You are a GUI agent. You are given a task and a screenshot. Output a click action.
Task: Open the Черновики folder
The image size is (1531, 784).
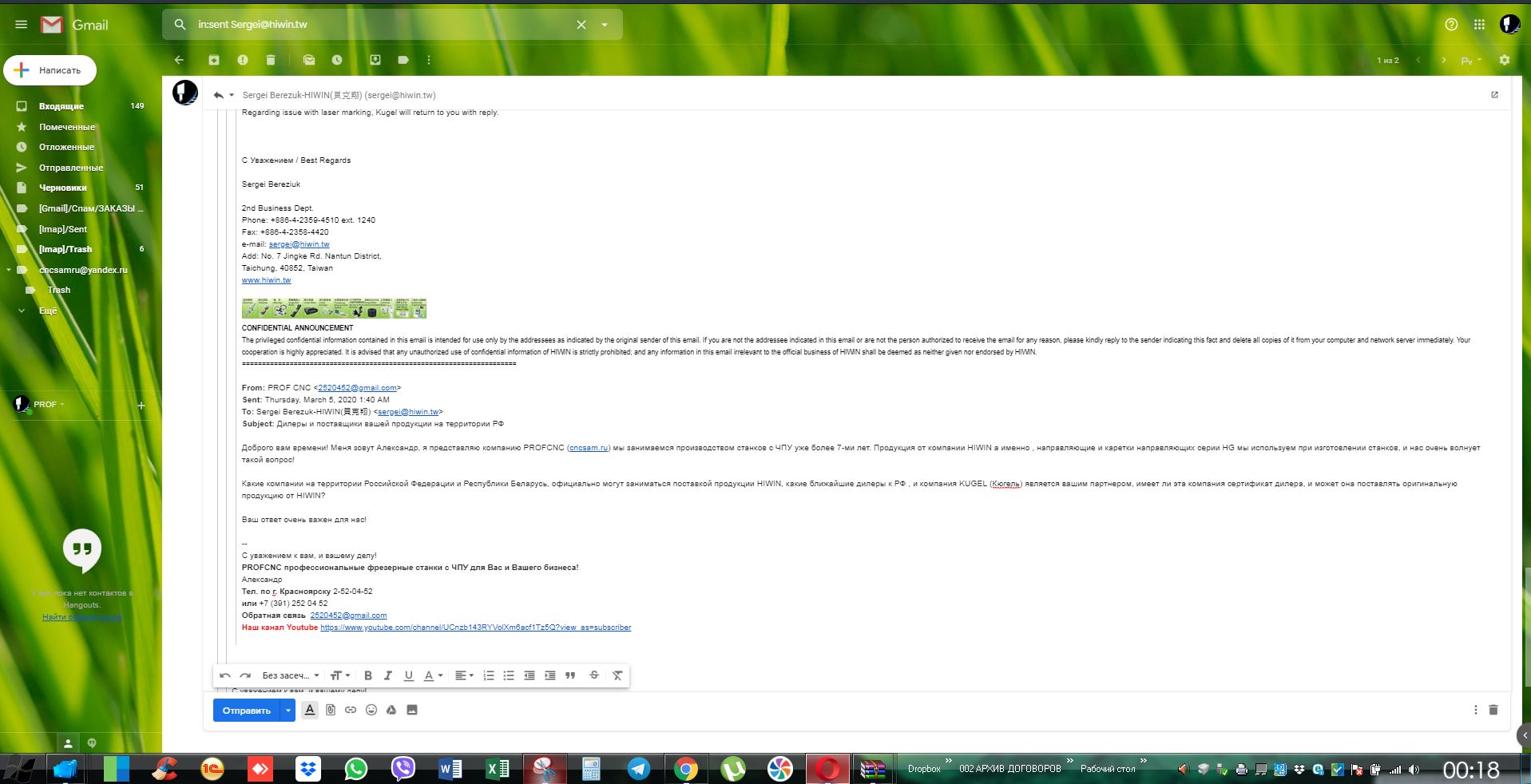point(63,188)
